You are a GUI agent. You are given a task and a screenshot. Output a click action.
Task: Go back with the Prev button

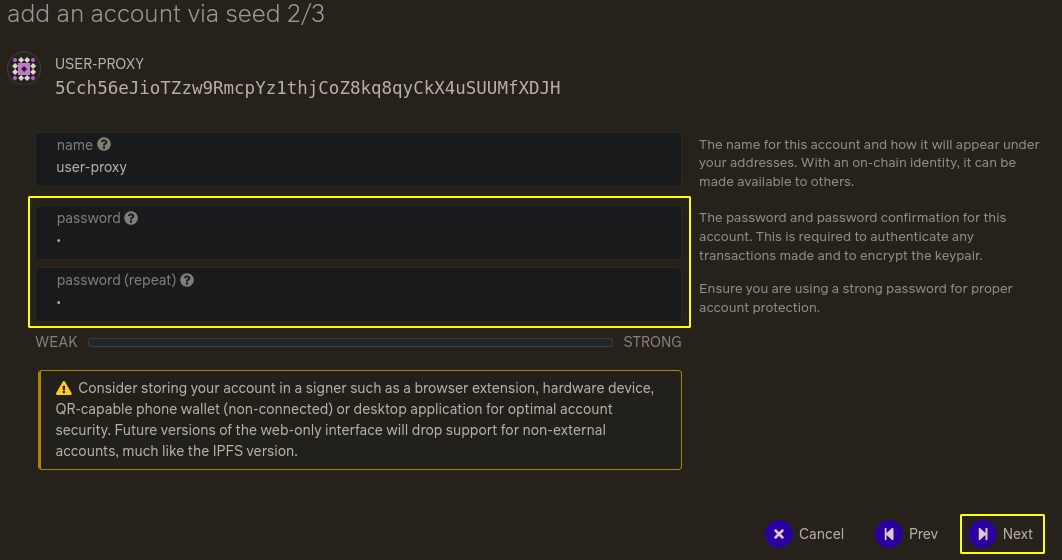point(907,534)
